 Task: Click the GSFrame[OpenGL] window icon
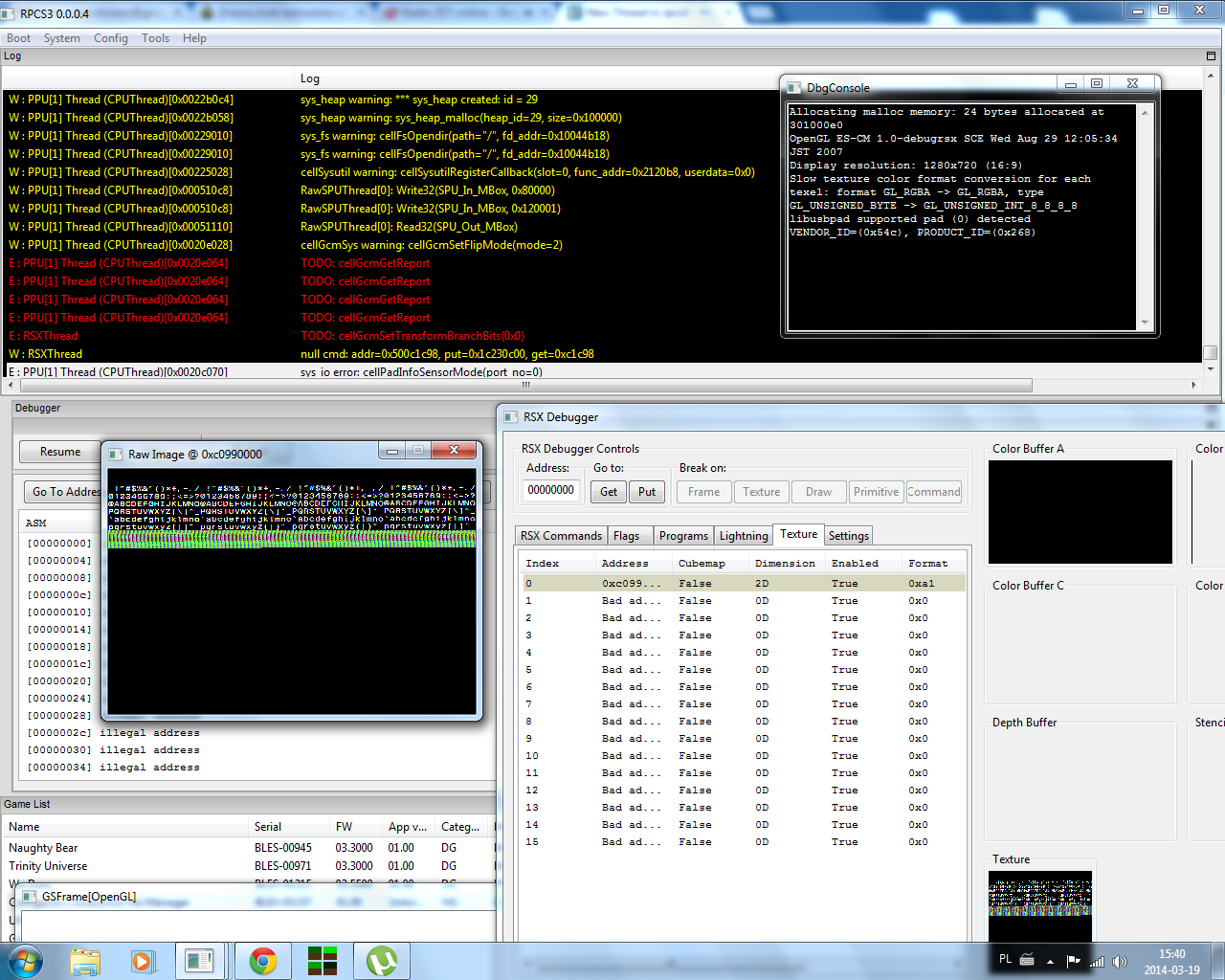click(29, 897)
